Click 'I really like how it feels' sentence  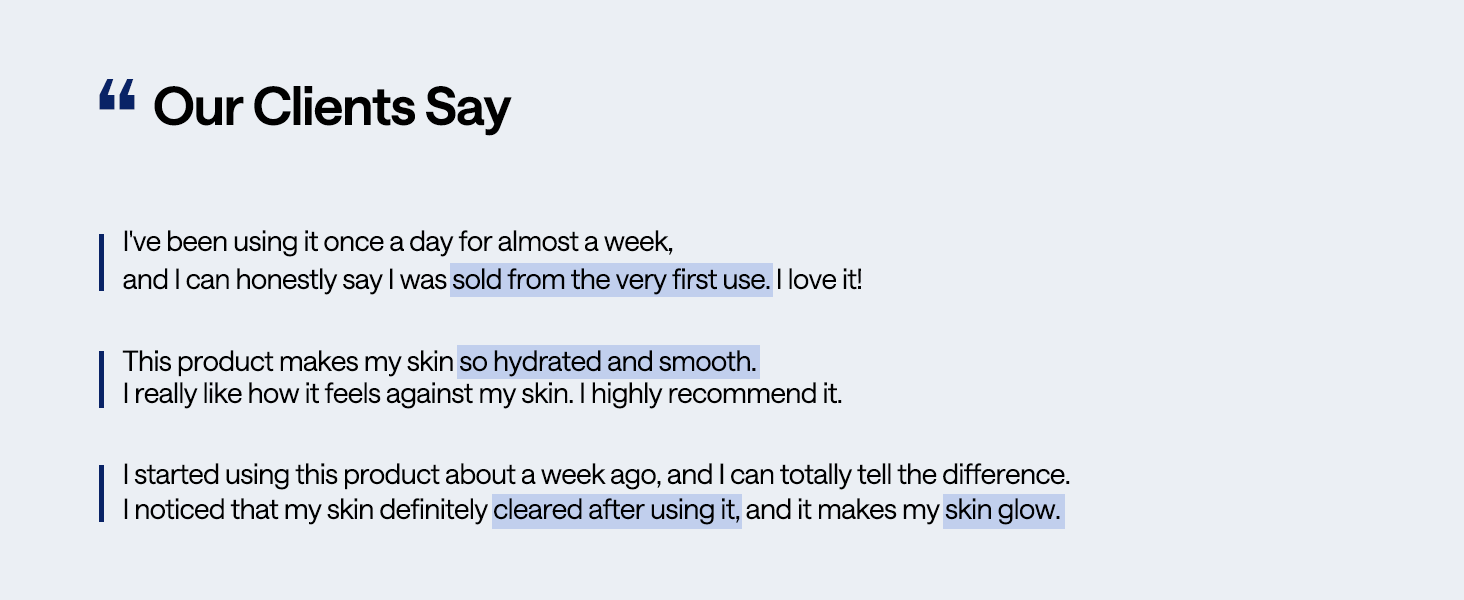tap(349, 394)
